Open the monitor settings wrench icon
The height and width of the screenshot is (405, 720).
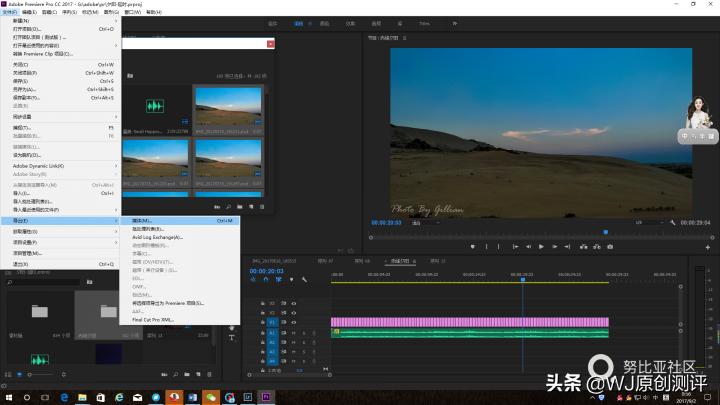[672, 223]
